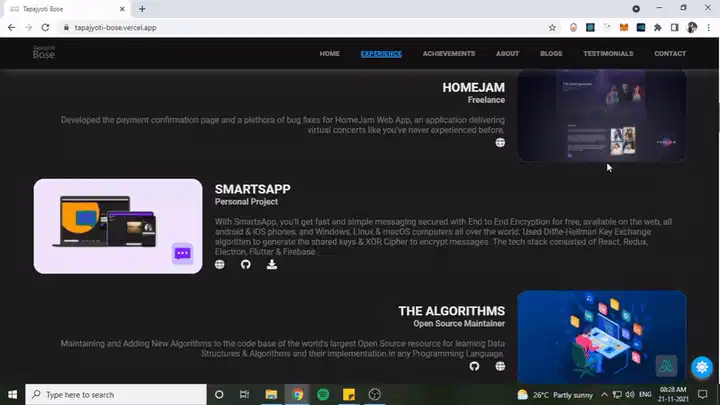Image resolution: width=720 pixels, height=405 pixels.
Task: Open HomeJam website globe icon
Action: click(500, 143)
